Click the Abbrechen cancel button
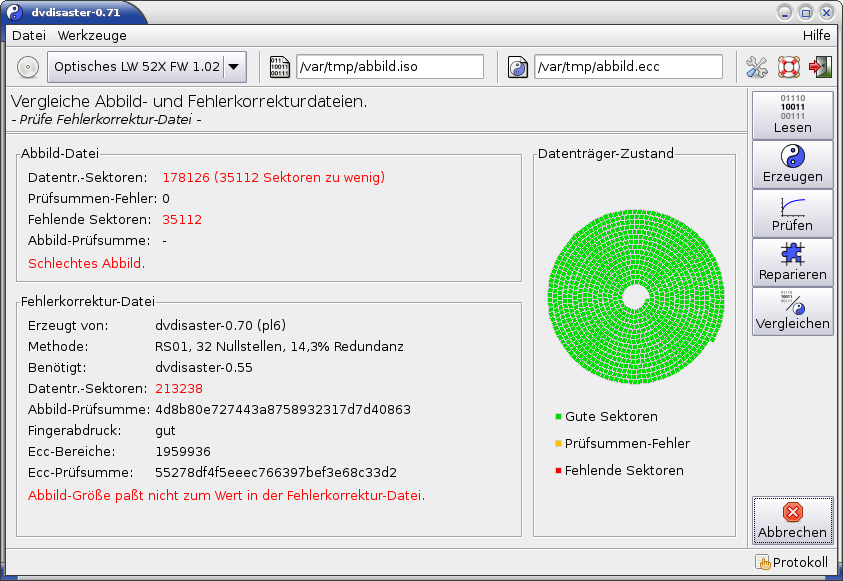843x581 pixels. [792, 520]
